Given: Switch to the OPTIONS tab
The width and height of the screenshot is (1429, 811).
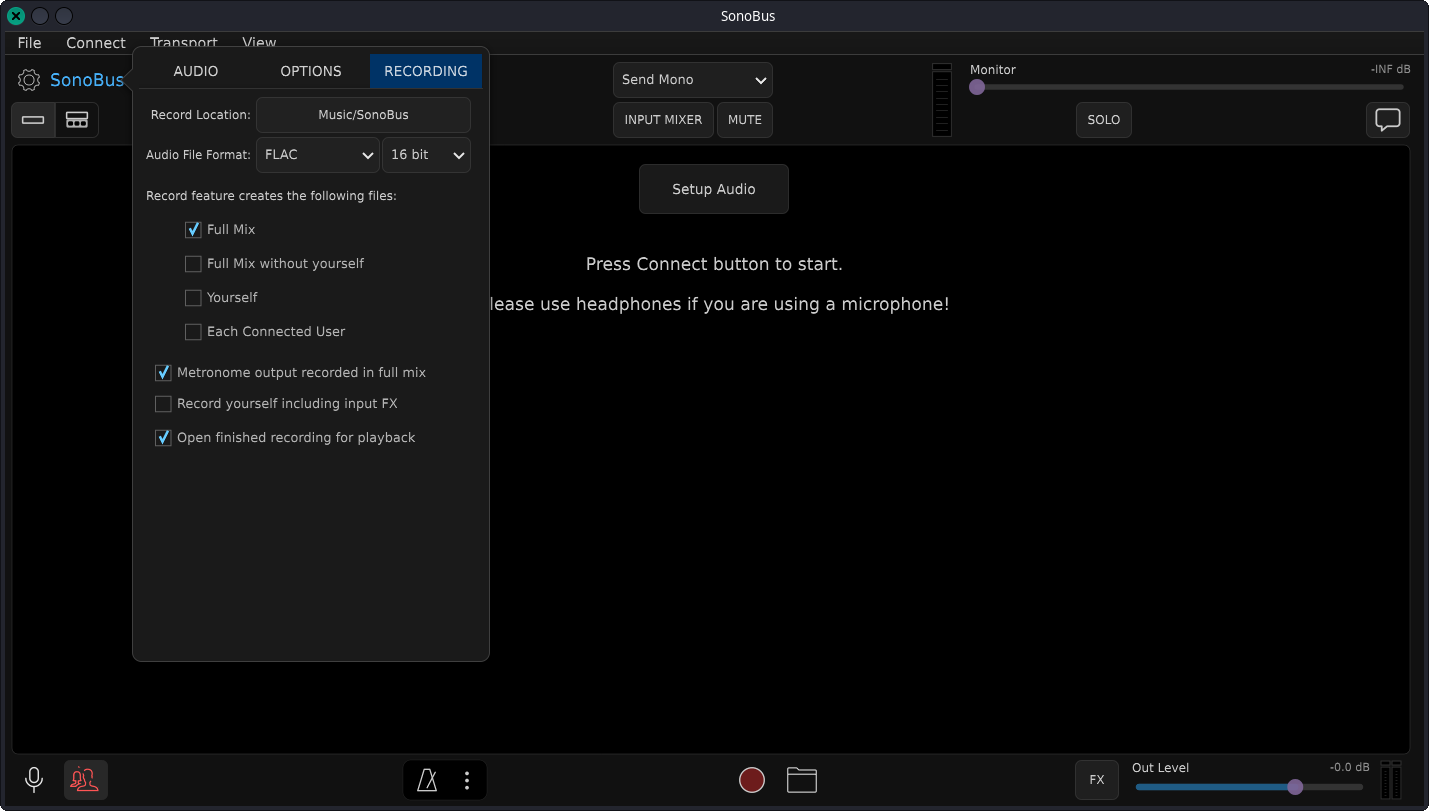Looking at the screenshot, I should pyautogui.click(x=311, y=71).
